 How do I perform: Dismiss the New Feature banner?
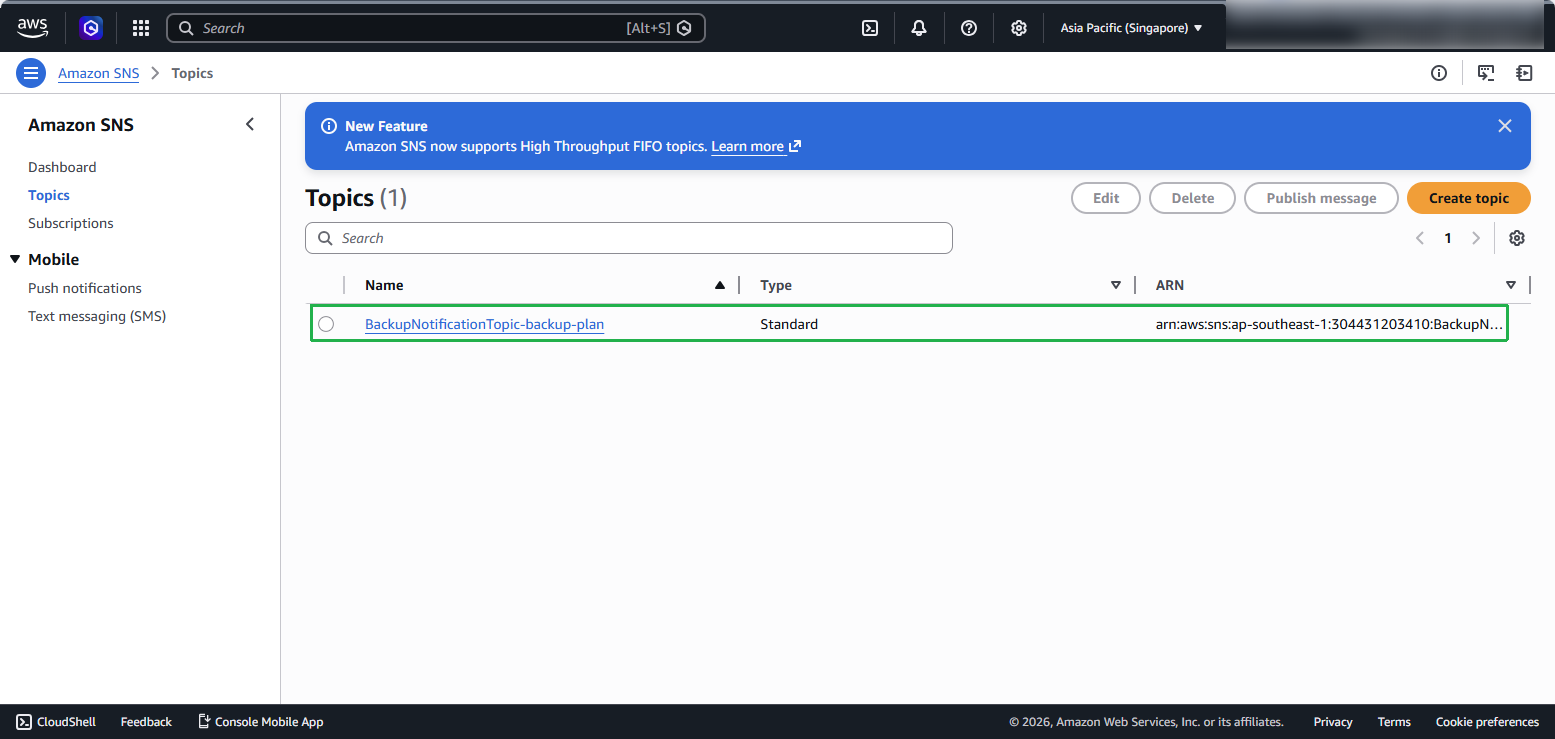(x=1505, y=126)
